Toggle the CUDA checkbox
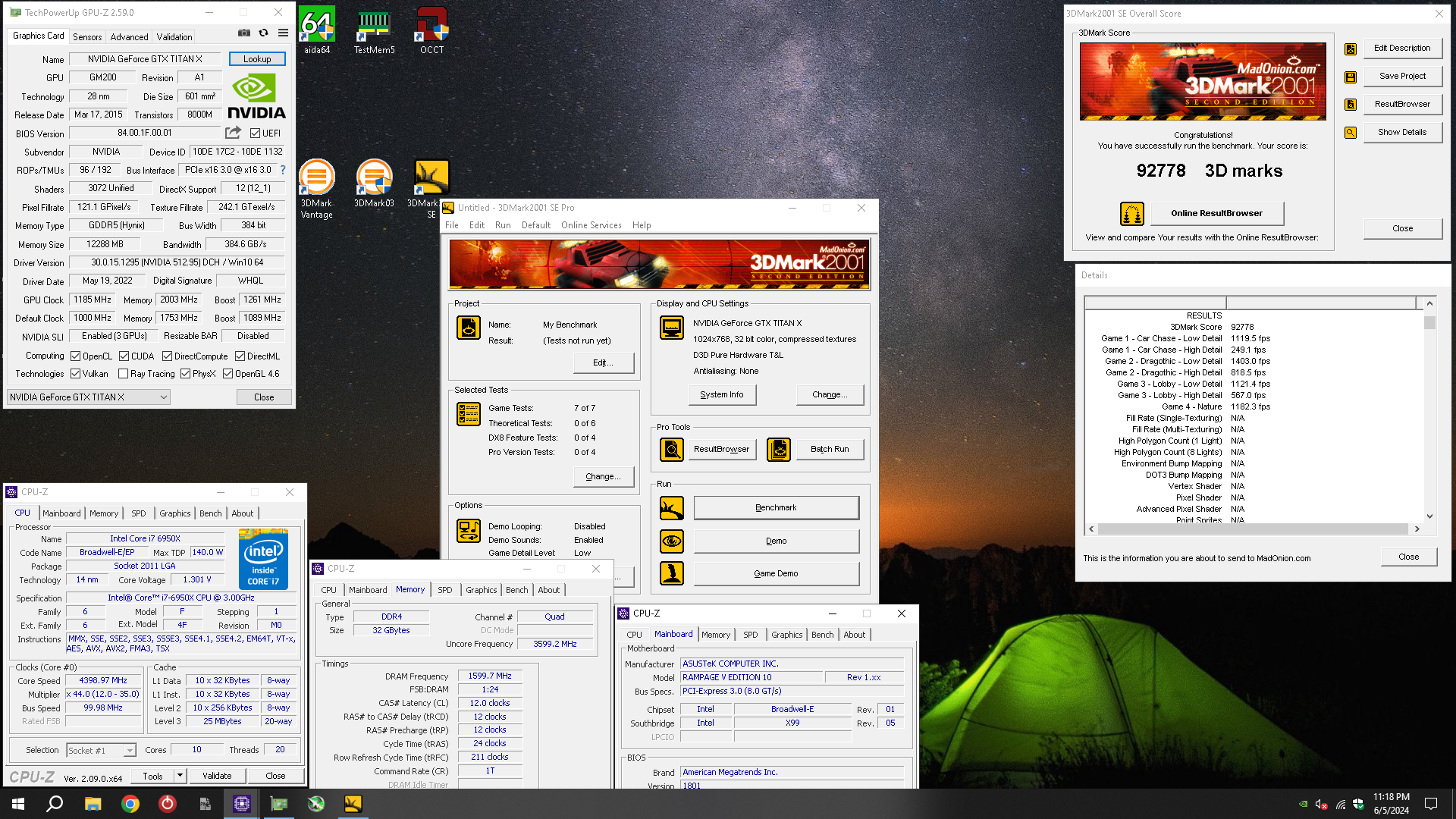This screenshot has height=819, width=1456. point(124,356)
